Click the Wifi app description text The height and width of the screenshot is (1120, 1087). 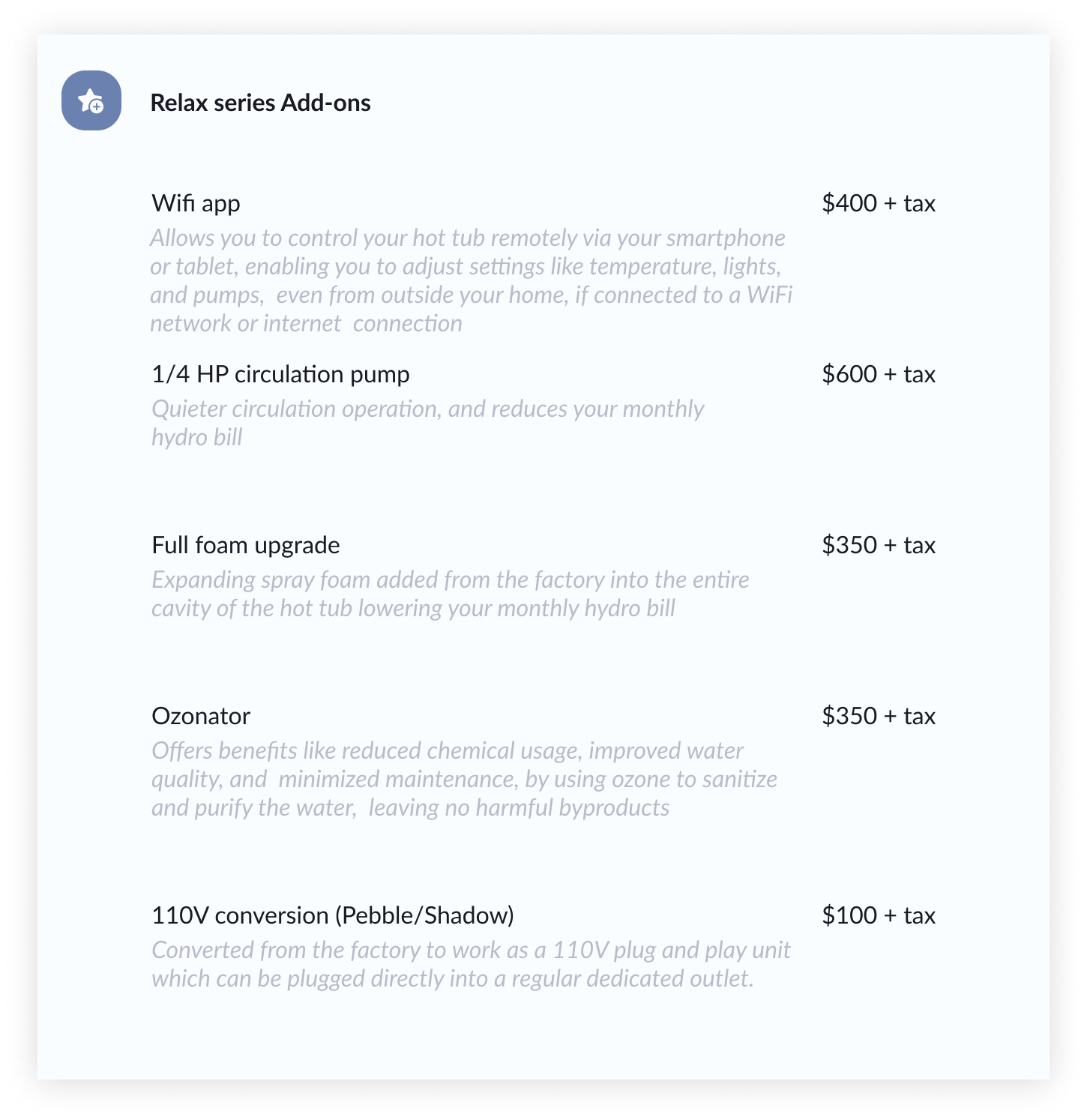[470, 280]
